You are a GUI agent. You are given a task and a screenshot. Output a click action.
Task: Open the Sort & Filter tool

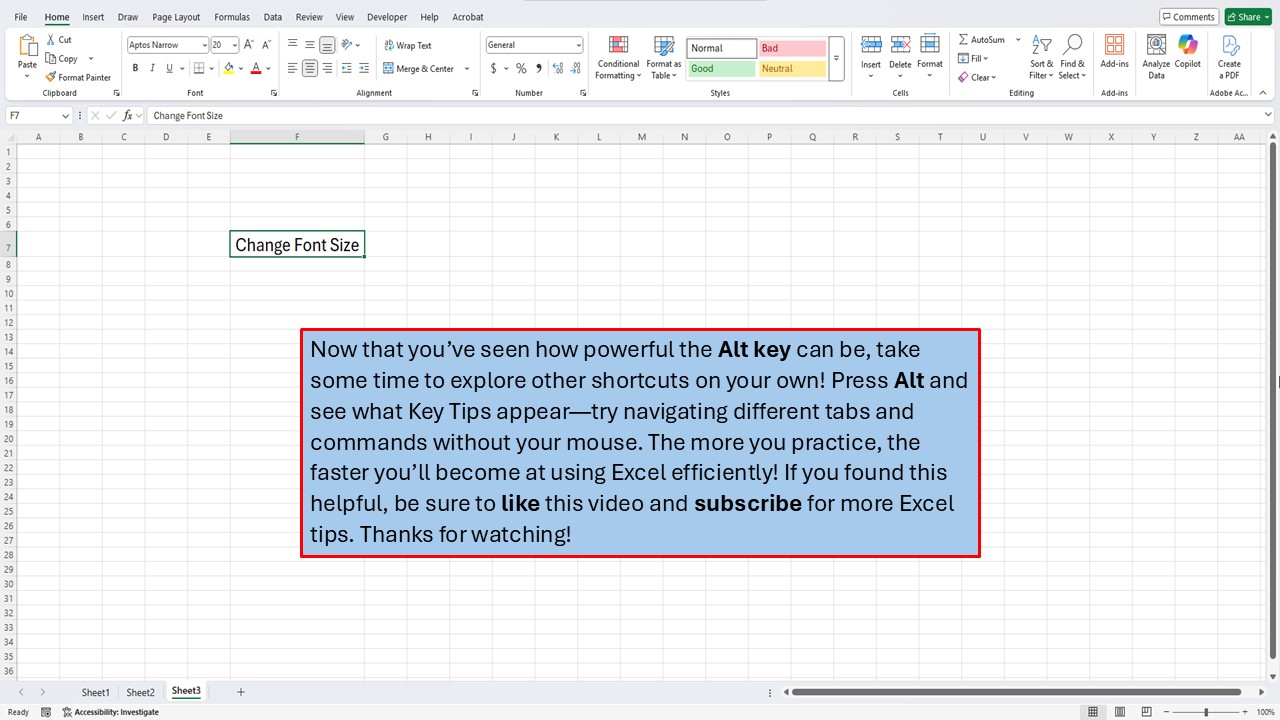click(x=1041, y=58)
